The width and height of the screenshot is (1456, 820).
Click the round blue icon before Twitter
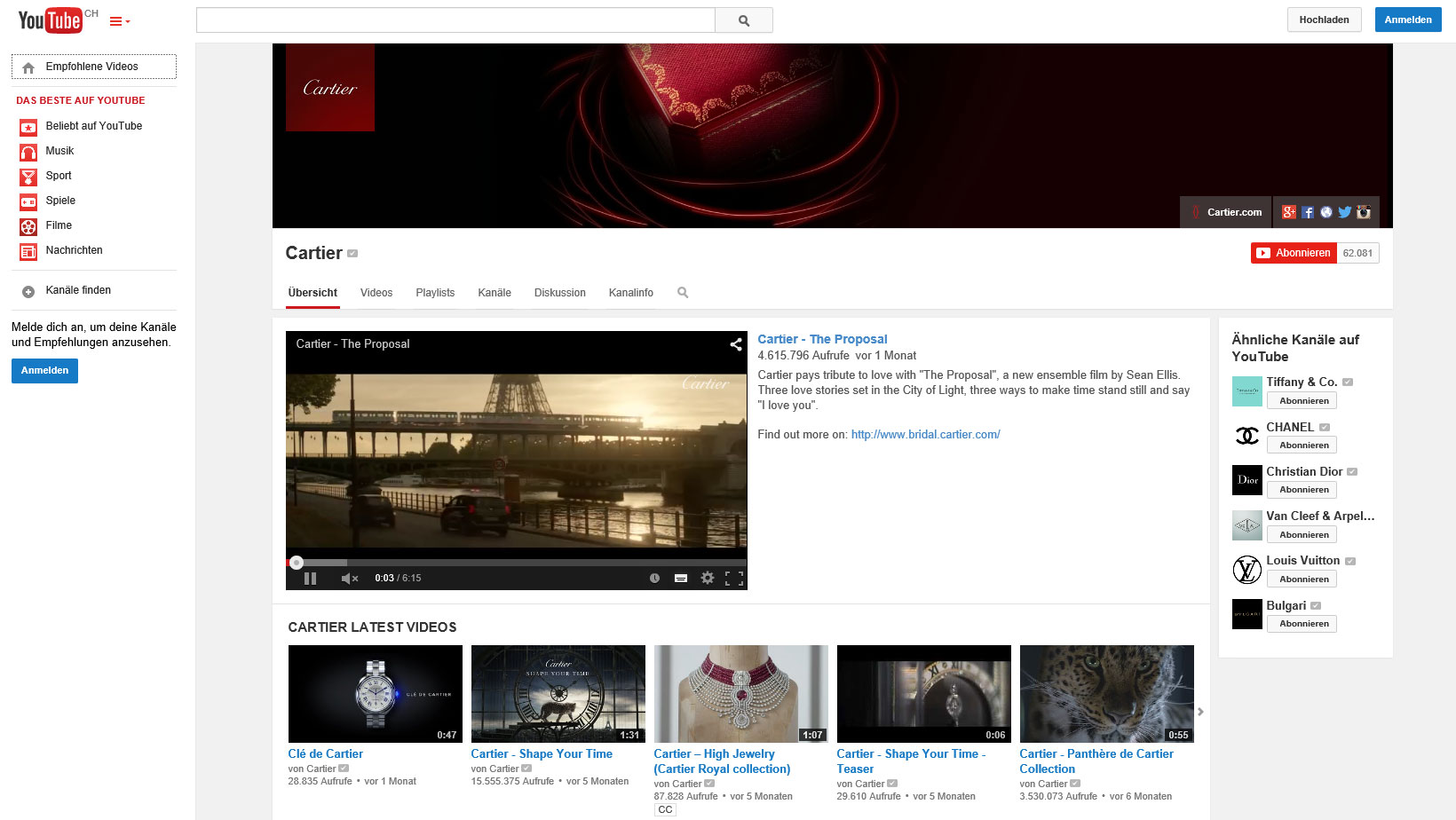[x=1326, y=212]
